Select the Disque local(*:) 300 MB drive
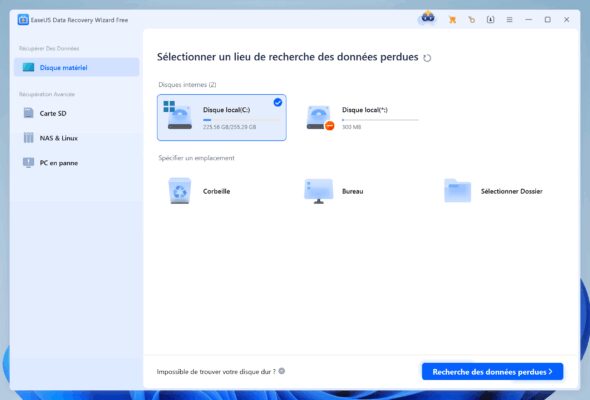 (x=362, y=117)
